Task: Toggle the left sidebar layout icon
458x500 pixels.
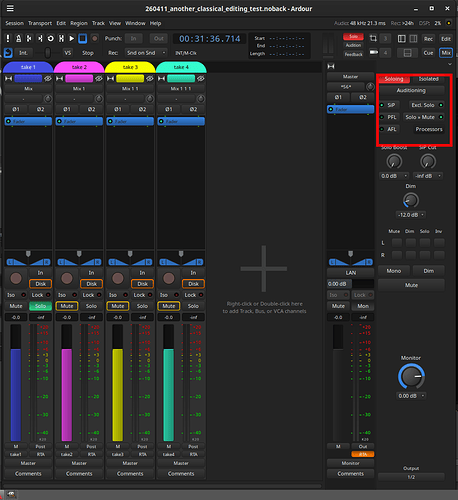Action: pyautogui.click(x=402, y=39)
